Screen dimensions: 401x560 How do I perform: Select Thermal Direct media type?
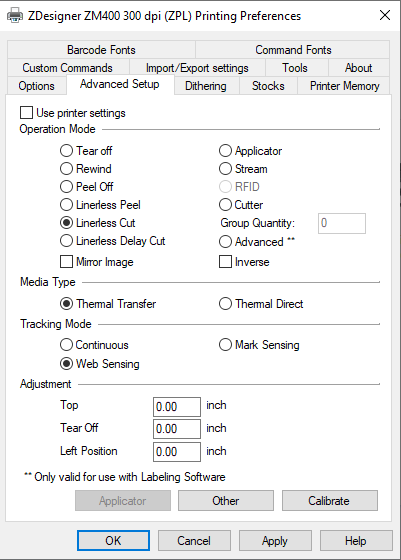tap(225, 304)
